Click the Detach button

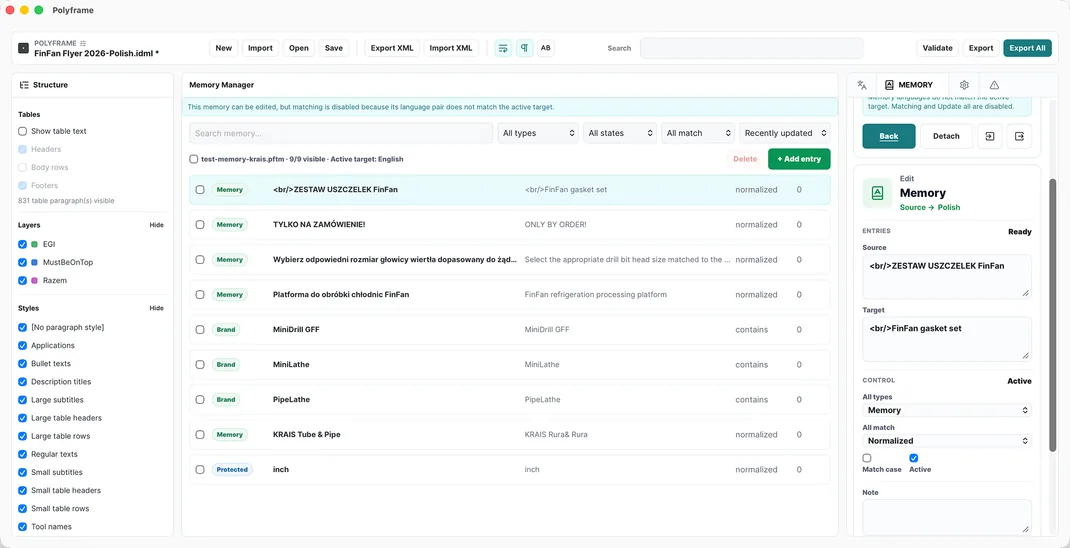coord(946,136)
